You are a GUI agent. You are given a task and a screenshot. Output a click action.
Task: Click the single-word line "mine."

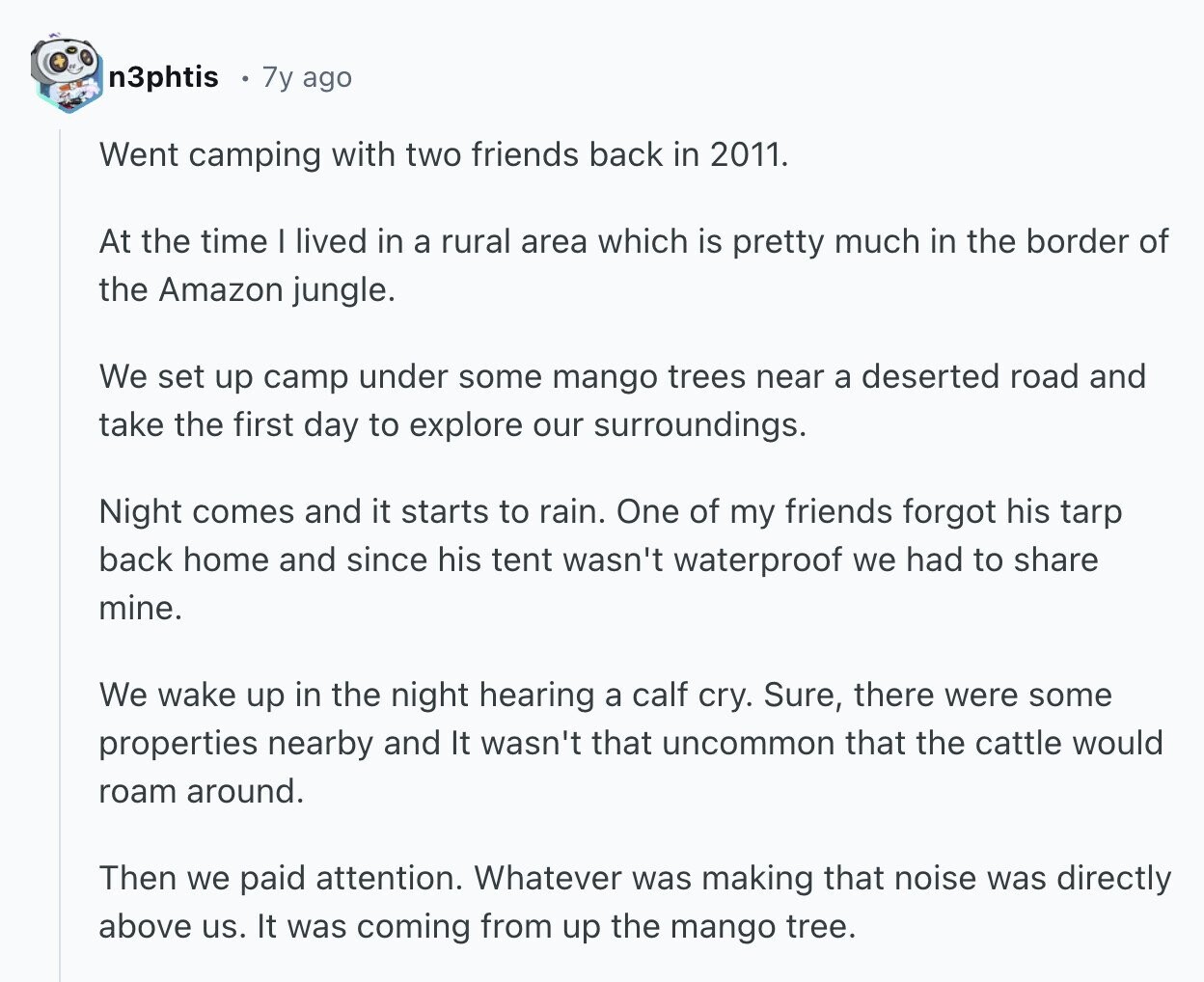[140, 608]
